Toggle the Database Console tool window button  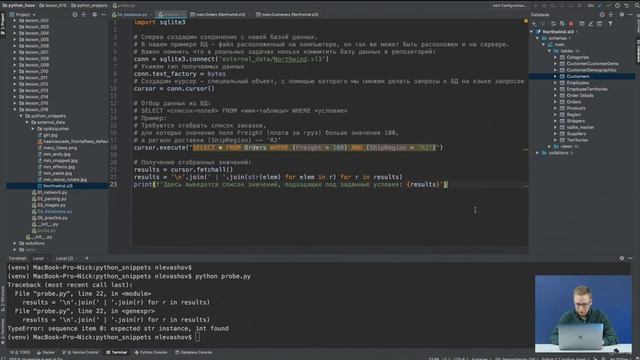193,352
